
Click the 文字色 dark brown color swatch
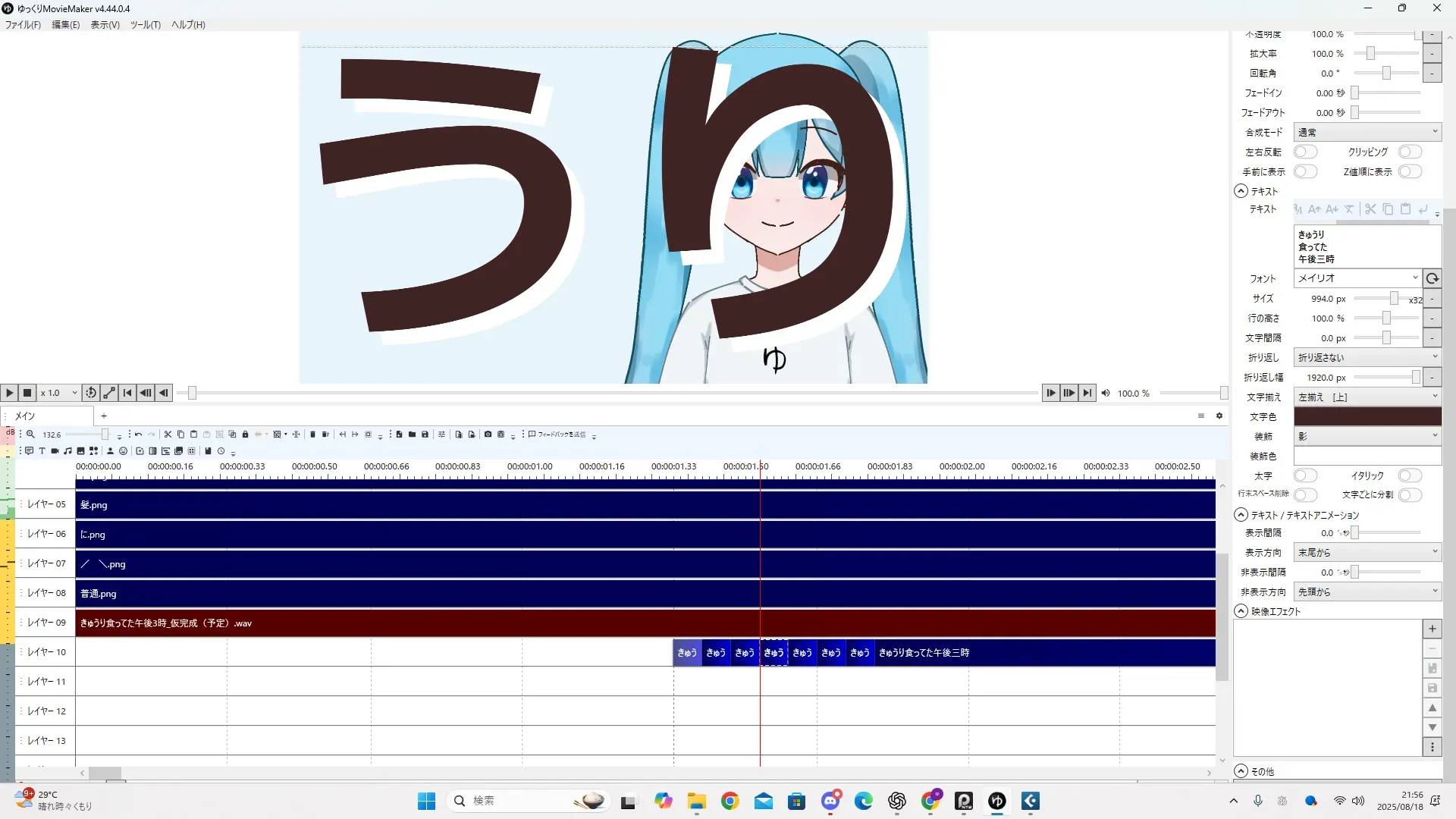tap(1367, 416)
